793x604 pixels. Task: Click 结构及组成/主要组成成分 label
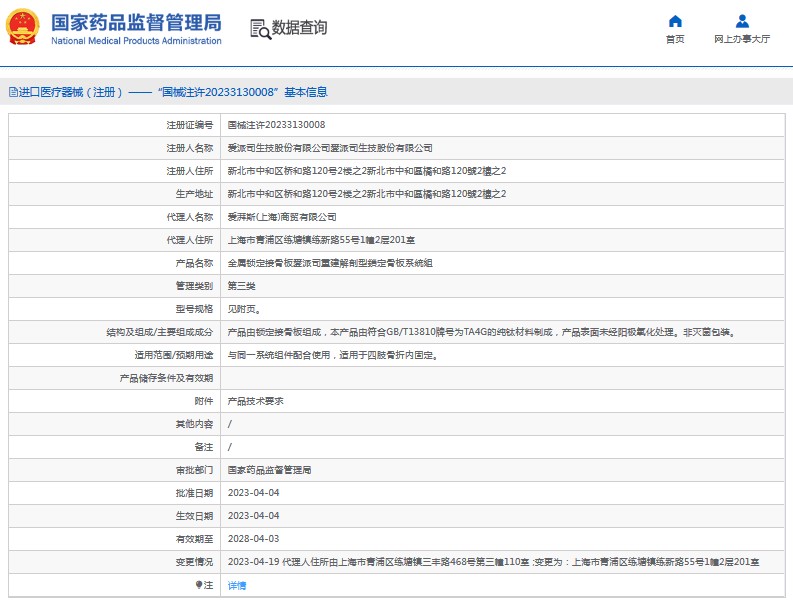pos(159,332)
